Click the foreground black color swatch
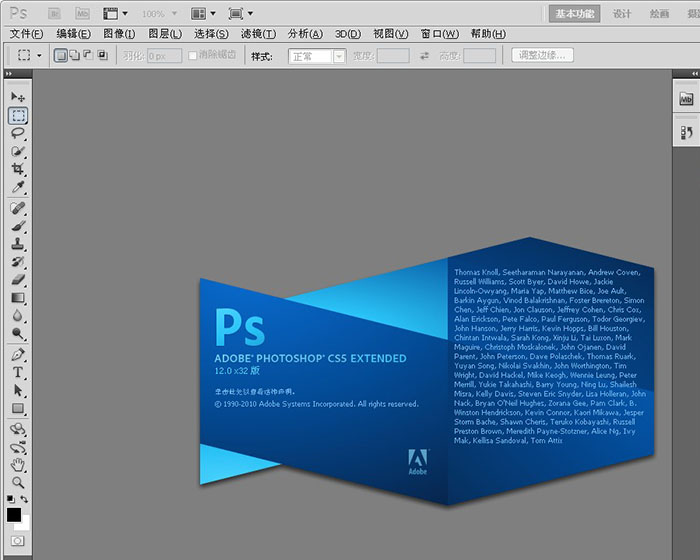The height and width of the screenshot is (560, 700). [13, 514]
